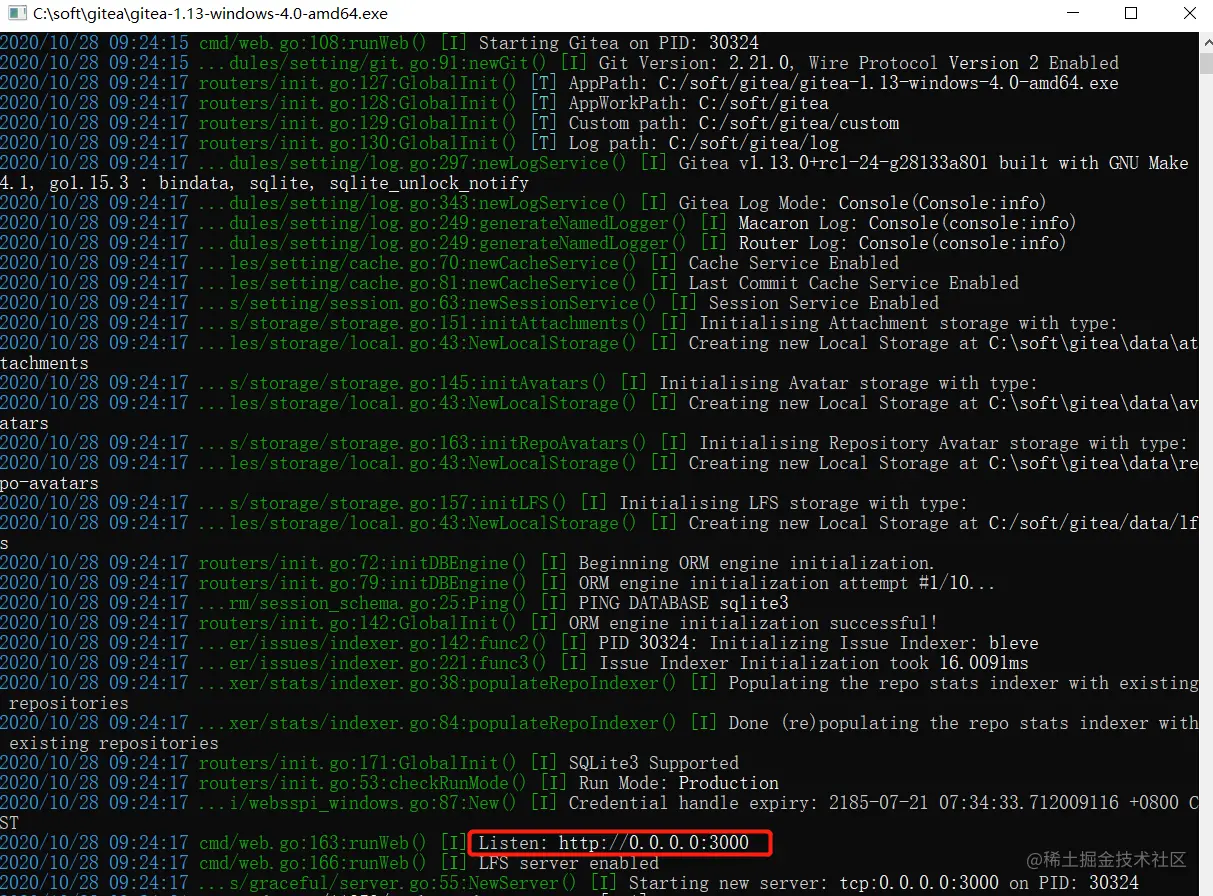Click 'Log path: C:/soft/gitea/log' text

coord(703,143)
